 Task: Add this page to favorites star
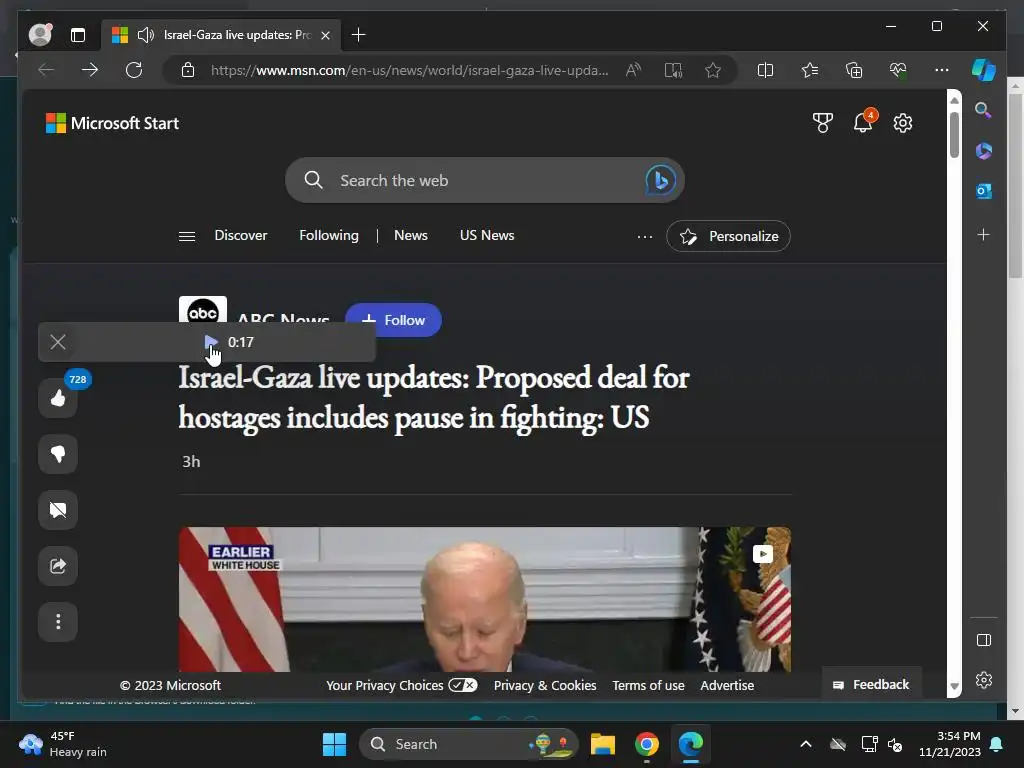(x=712, y=70)
